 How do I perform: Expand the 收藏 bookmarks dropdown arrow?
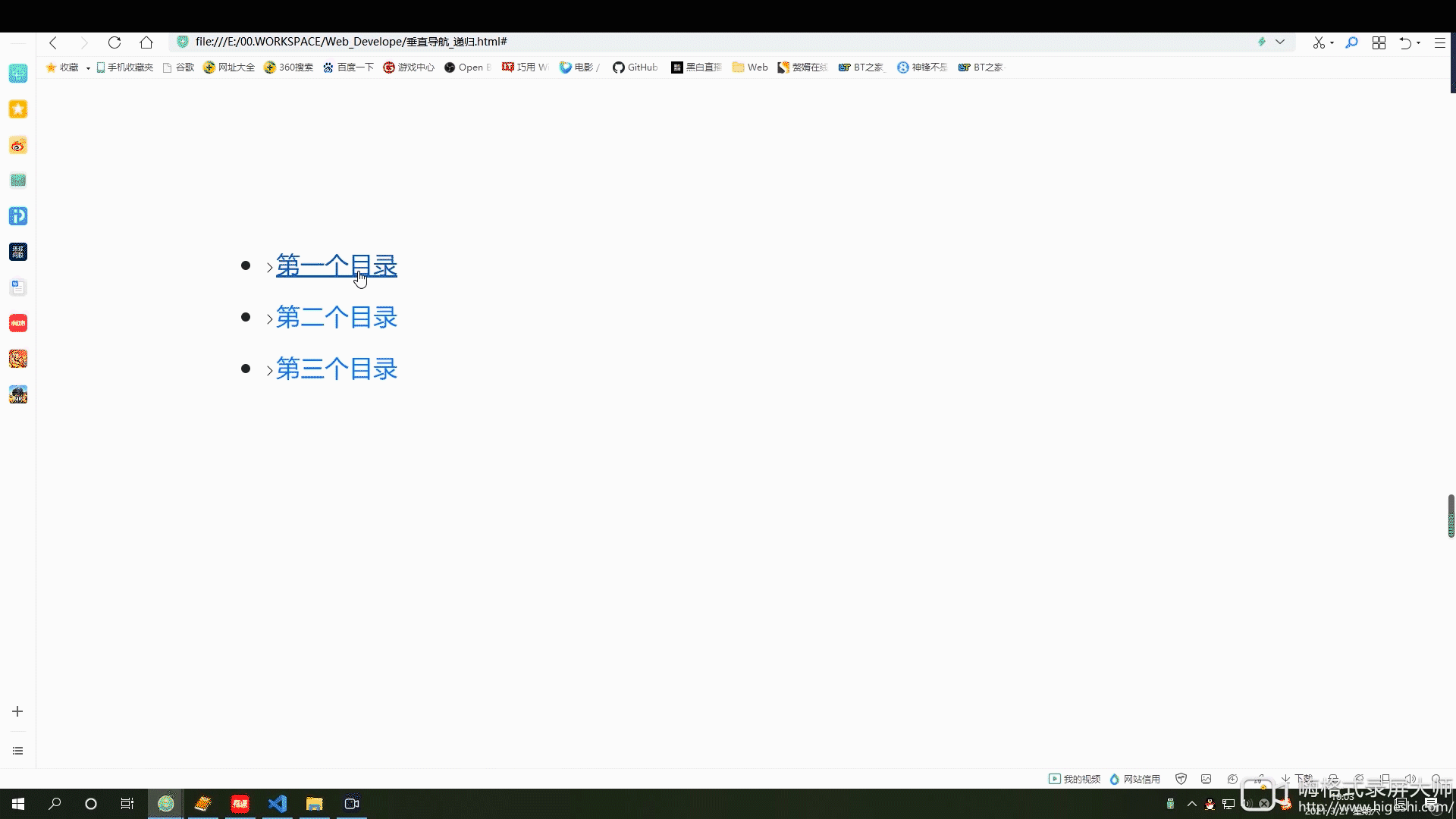[x=86, y=67]
